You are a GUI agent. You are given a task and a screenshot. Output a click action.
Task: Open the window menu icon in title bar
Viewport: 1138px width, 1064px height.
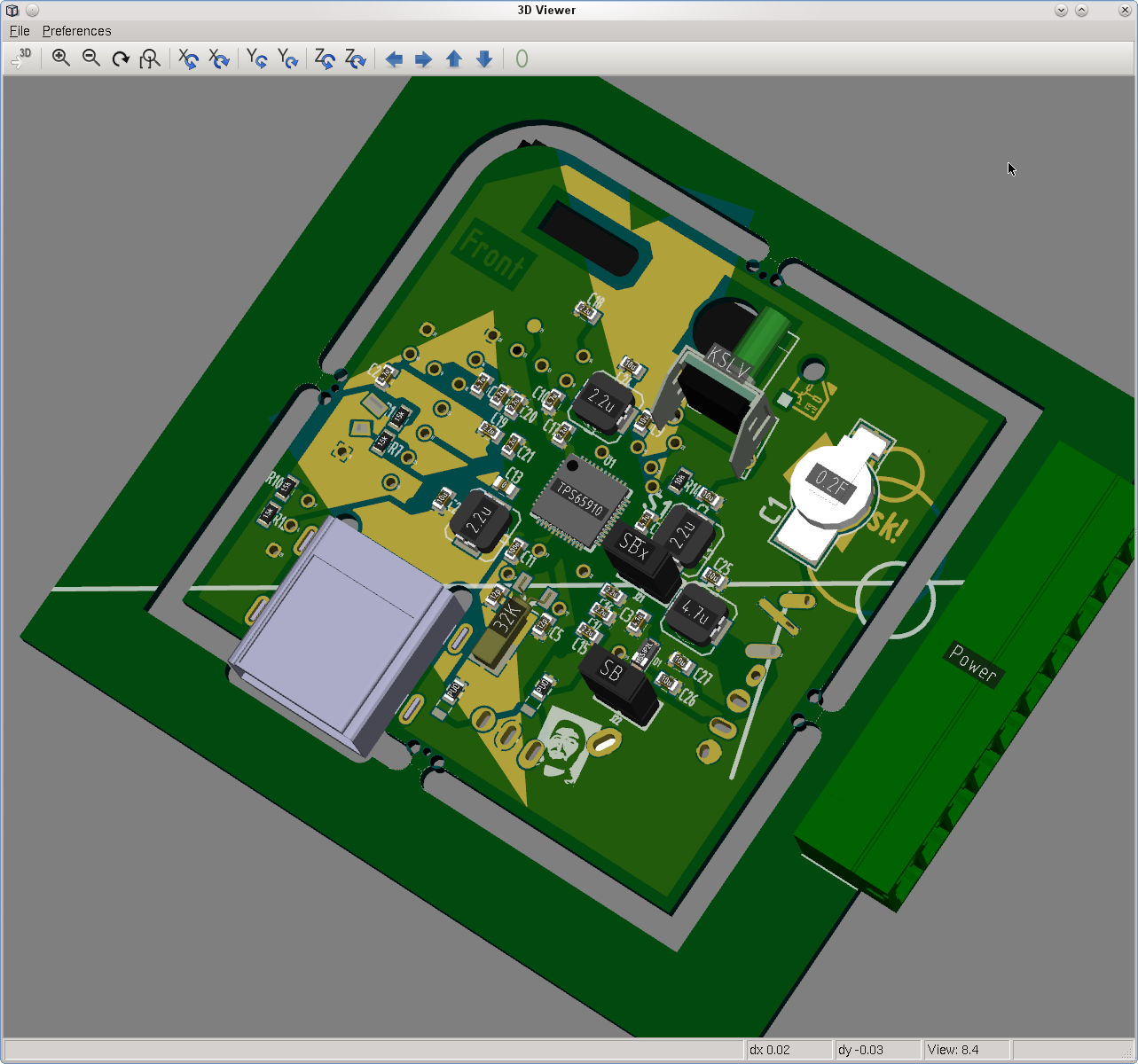[12, 11]
